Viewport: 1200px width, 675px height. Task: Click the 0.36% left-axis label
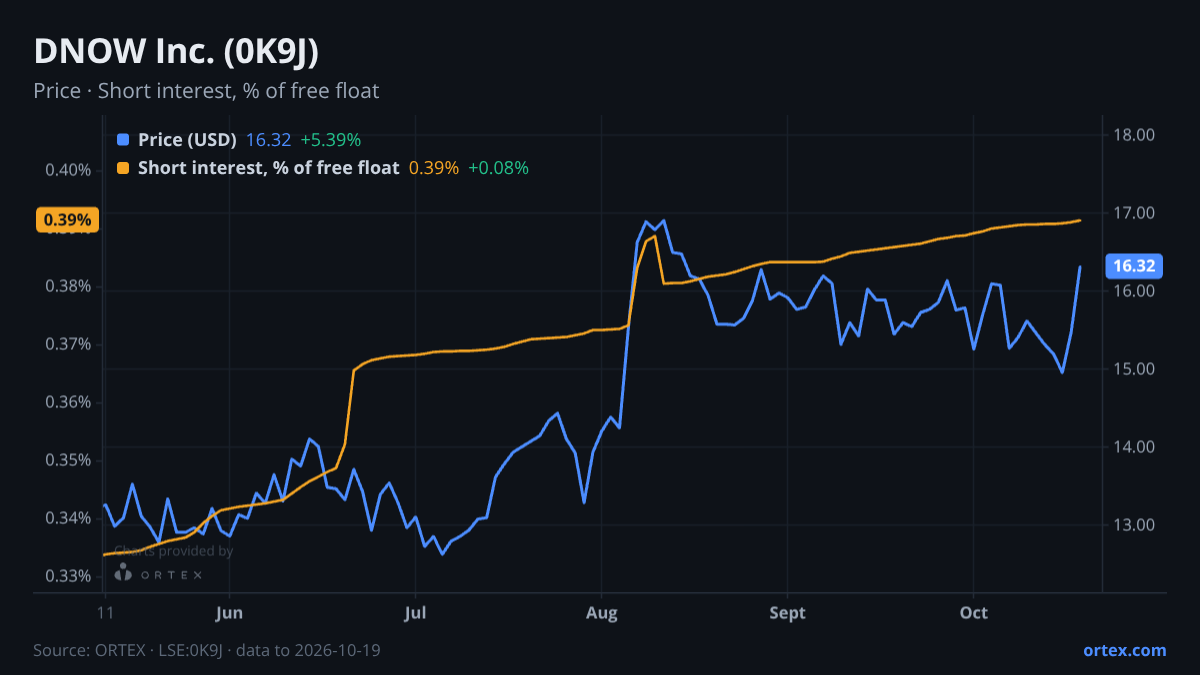[x=69, y=403]
